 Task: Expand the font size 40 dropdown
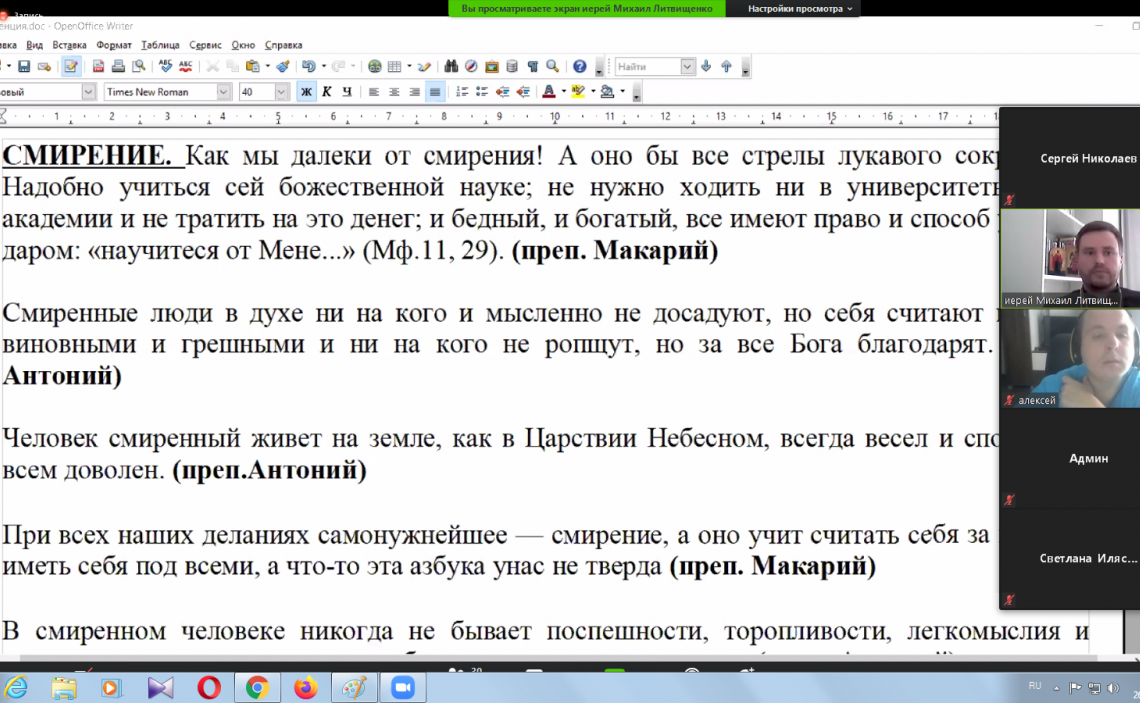[x=281, y=92]
